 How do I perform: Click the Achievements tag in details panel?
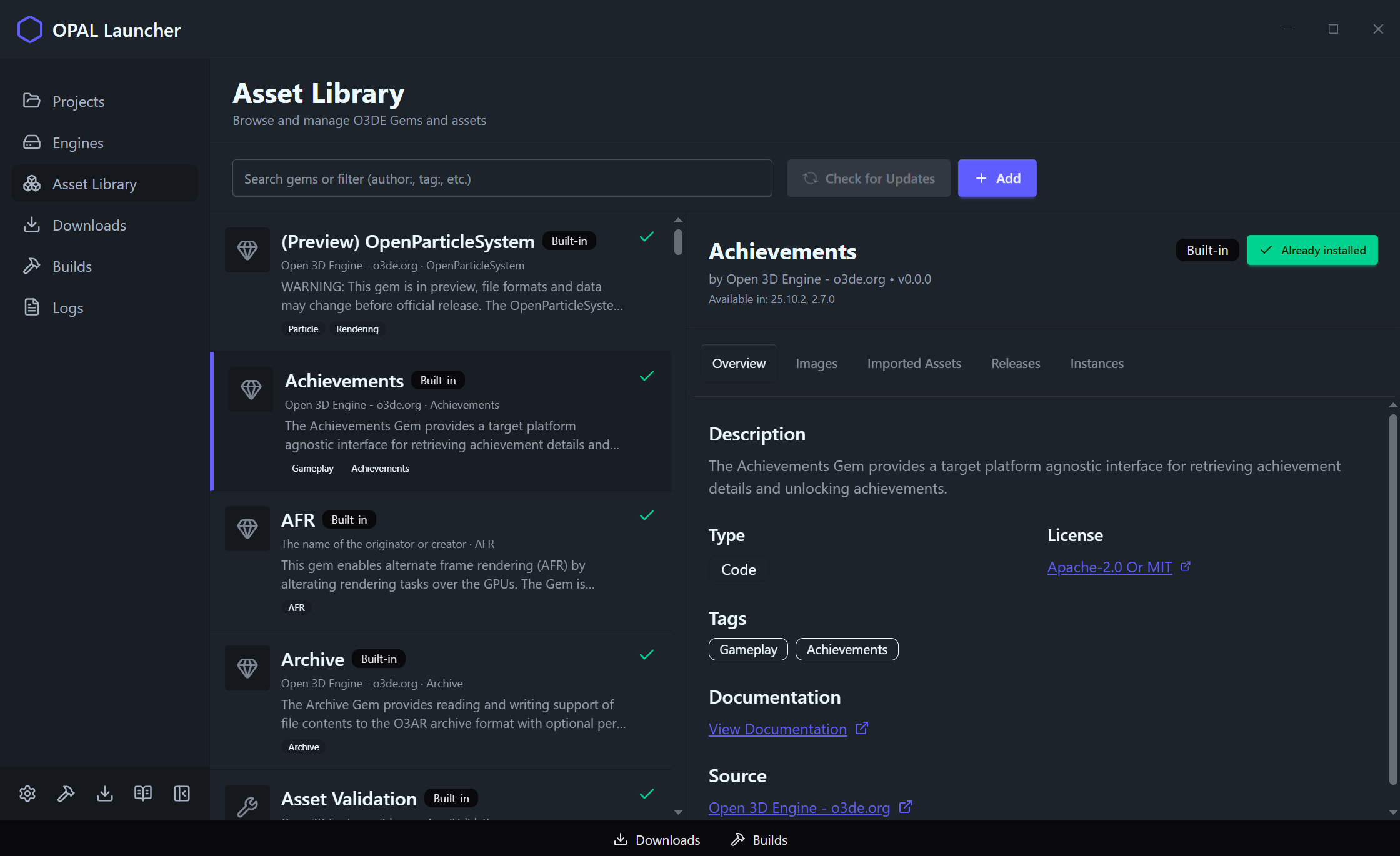847,650
